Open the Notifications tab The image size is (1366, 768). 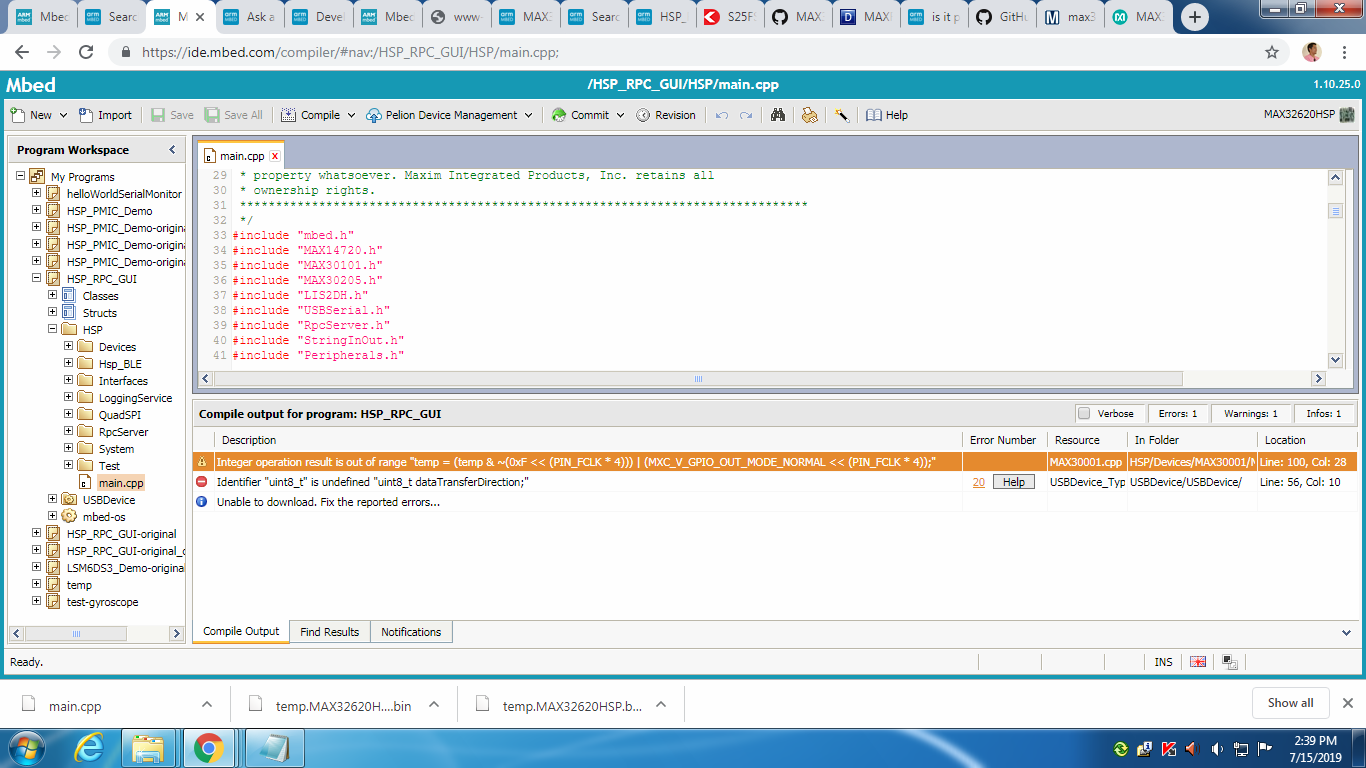[x=411, y=632]
